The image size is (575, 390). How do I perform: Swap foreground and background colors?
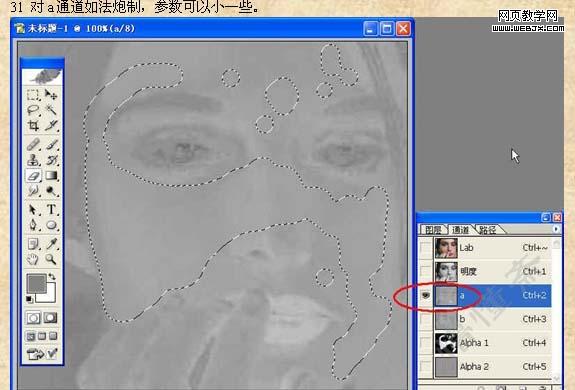pos(52,277)
